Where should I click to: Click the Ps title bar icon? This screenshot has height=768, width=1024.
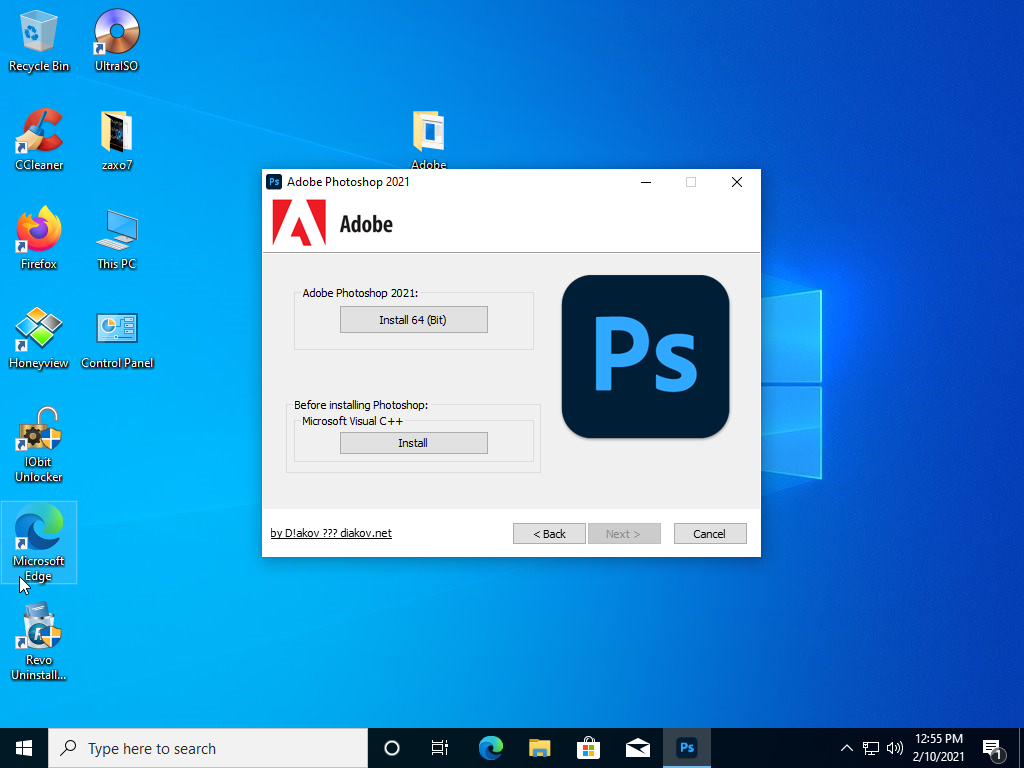[274, 182]
